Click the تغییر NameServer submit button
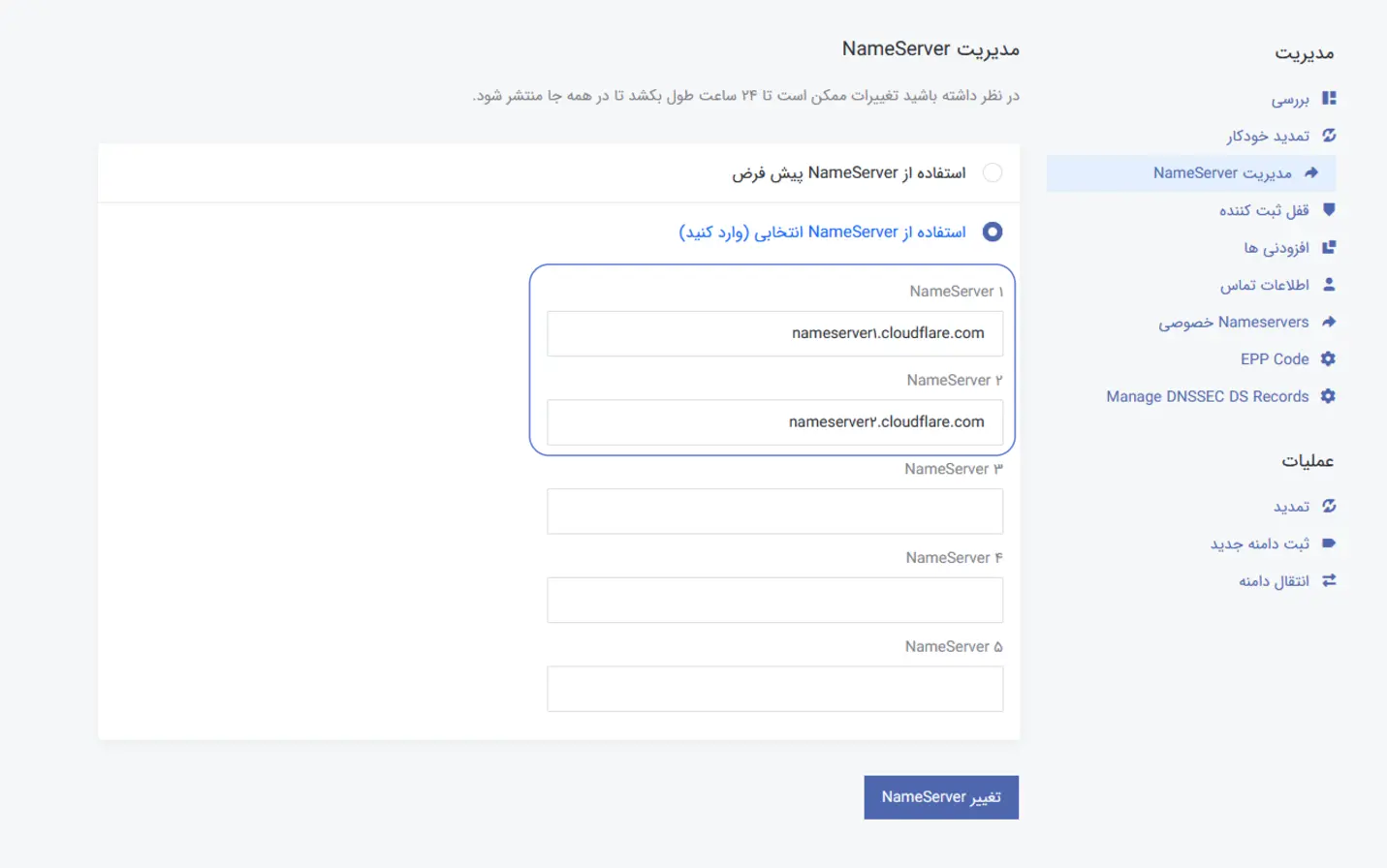The image size is (1387, 868). tap(941, 797)
